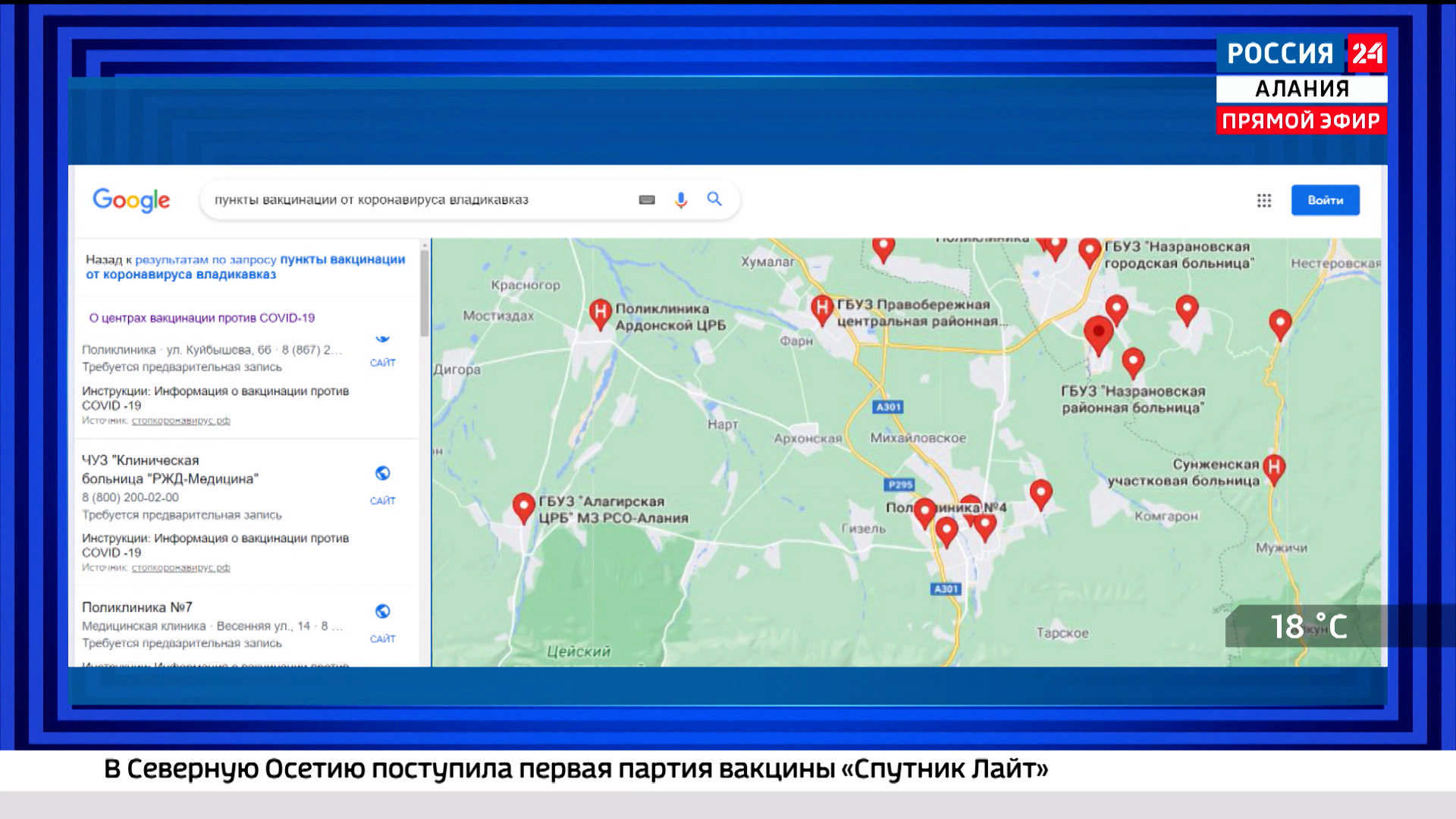The width and height of the screenshot is (1456, 819).
Task: Click the Google logo
Action: pyautogui.click(x=131, y=200)
